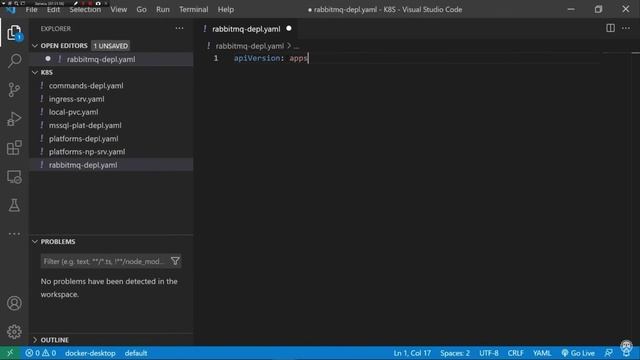Screen dimensions: 640x360
Task: Open editor More Actions ellipsis
Action: coord(626,28)
